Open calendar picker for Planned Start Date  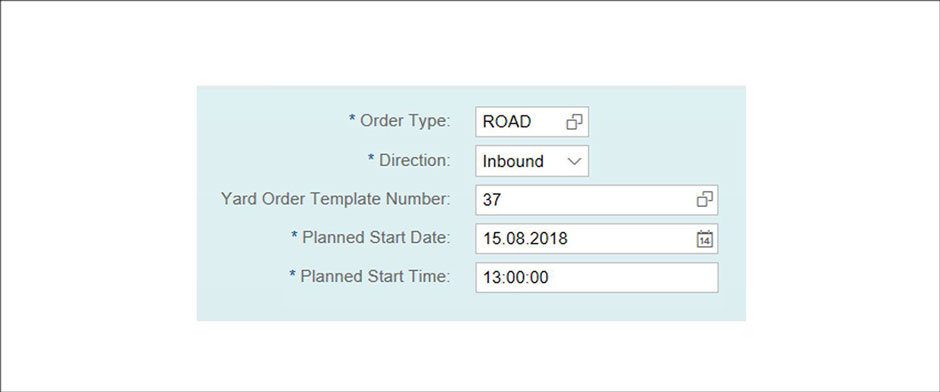[704, 239]
